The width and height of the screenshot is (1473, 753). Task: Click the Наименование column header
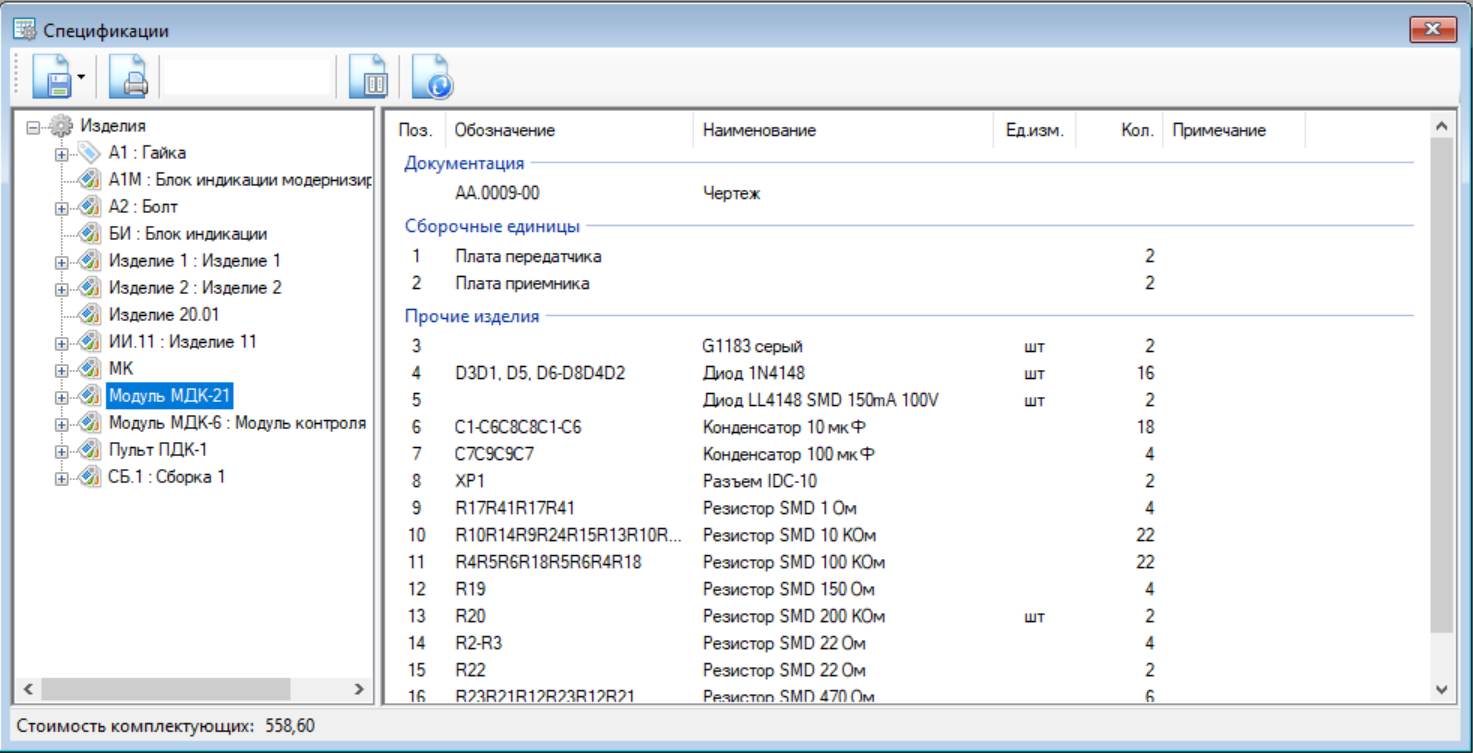[844, 131]
